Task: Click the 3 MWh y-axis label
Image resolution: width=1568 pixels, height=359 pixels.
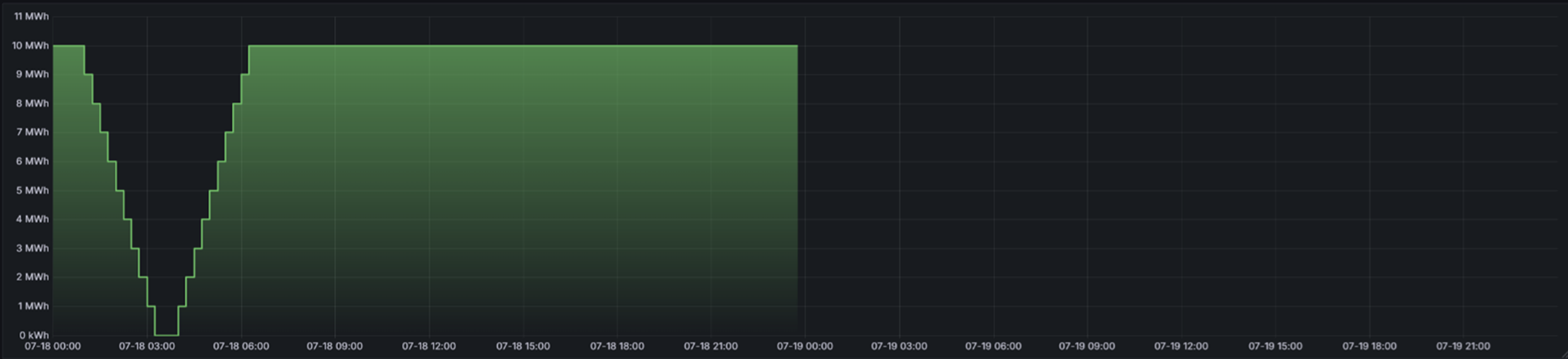Action: pos(32,248)
